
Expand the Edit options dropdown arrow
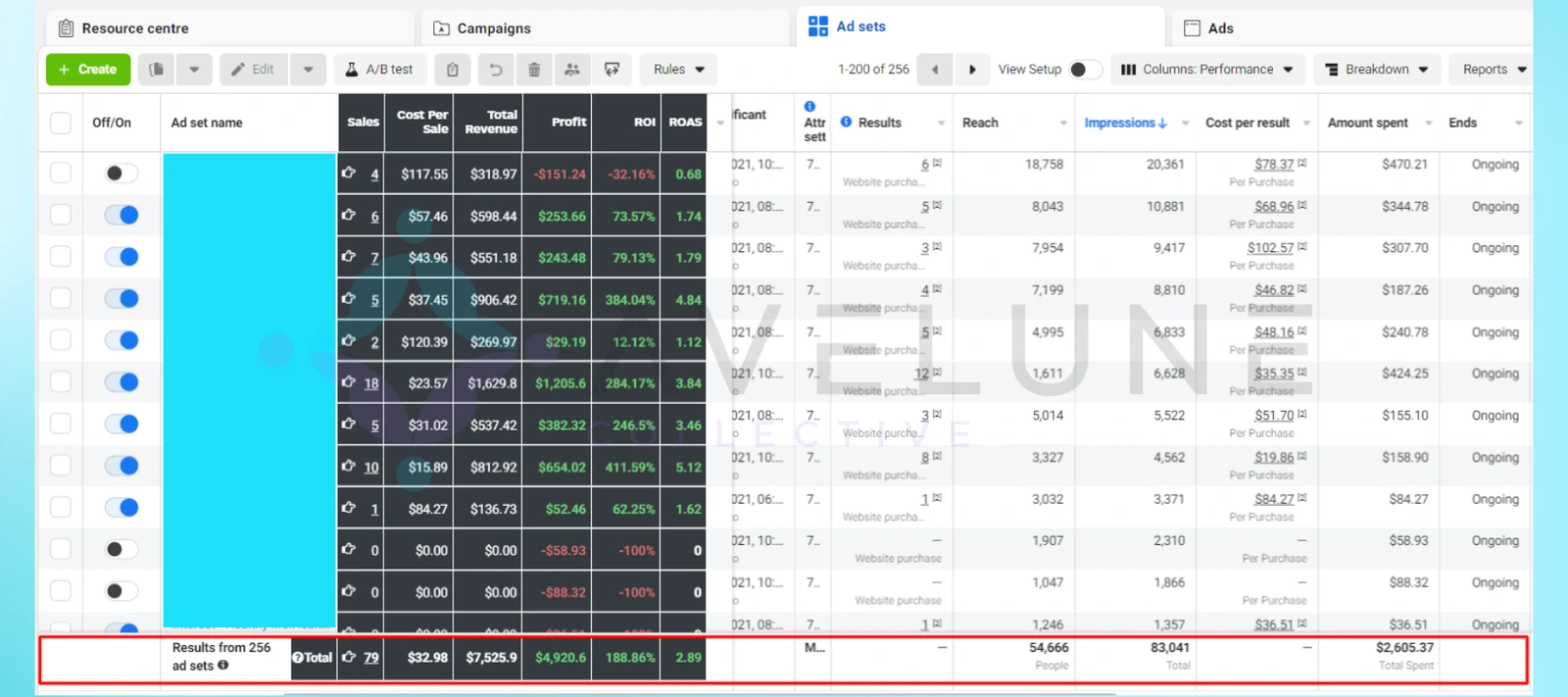(x=308, y=70)
